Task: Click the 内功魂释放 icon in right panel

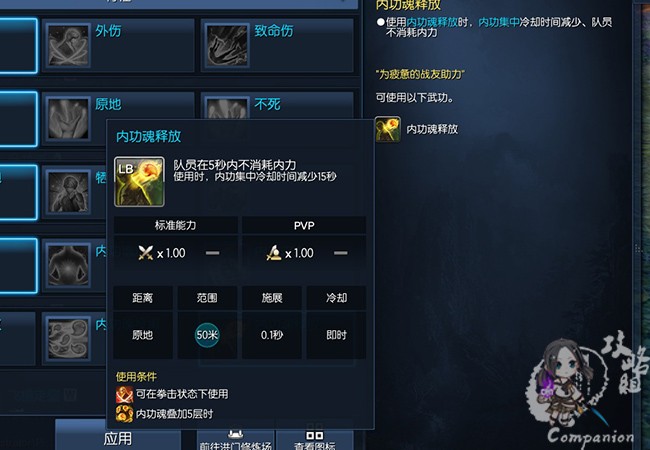Action: point(388,129)
